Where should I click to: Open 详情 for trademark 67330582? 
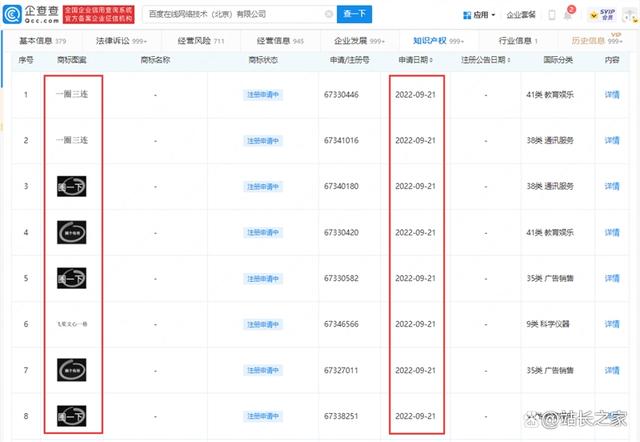612,278
